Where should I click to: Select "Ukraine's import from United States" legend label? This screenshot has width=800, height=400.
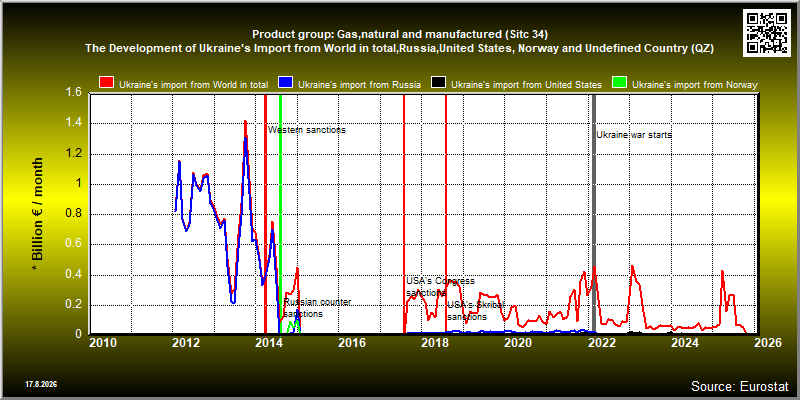pyautogui.click(x=527, y=85)
